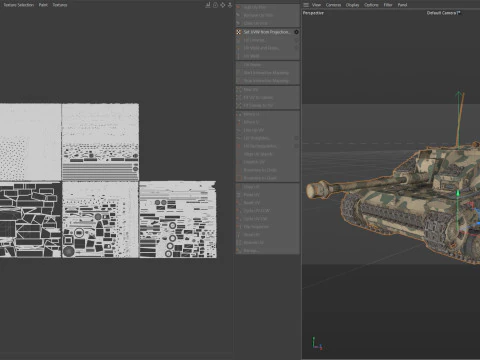This screenshot has width=480, height=360.
Task: Click first navigation icon above UV canvas
Action: [x=208, y=5]
